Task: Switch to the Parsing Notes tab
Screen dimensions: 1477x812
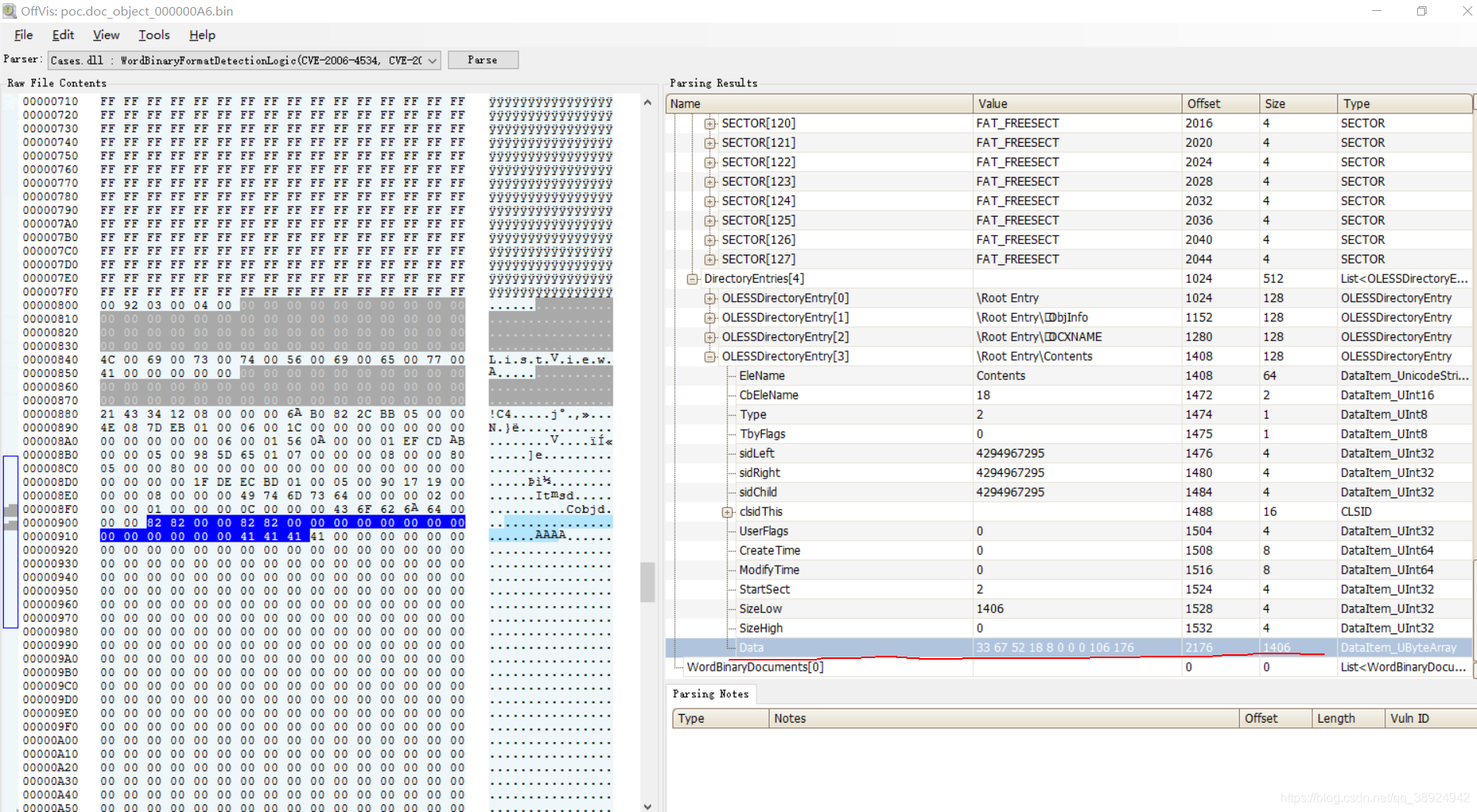Action: [711, 694]
